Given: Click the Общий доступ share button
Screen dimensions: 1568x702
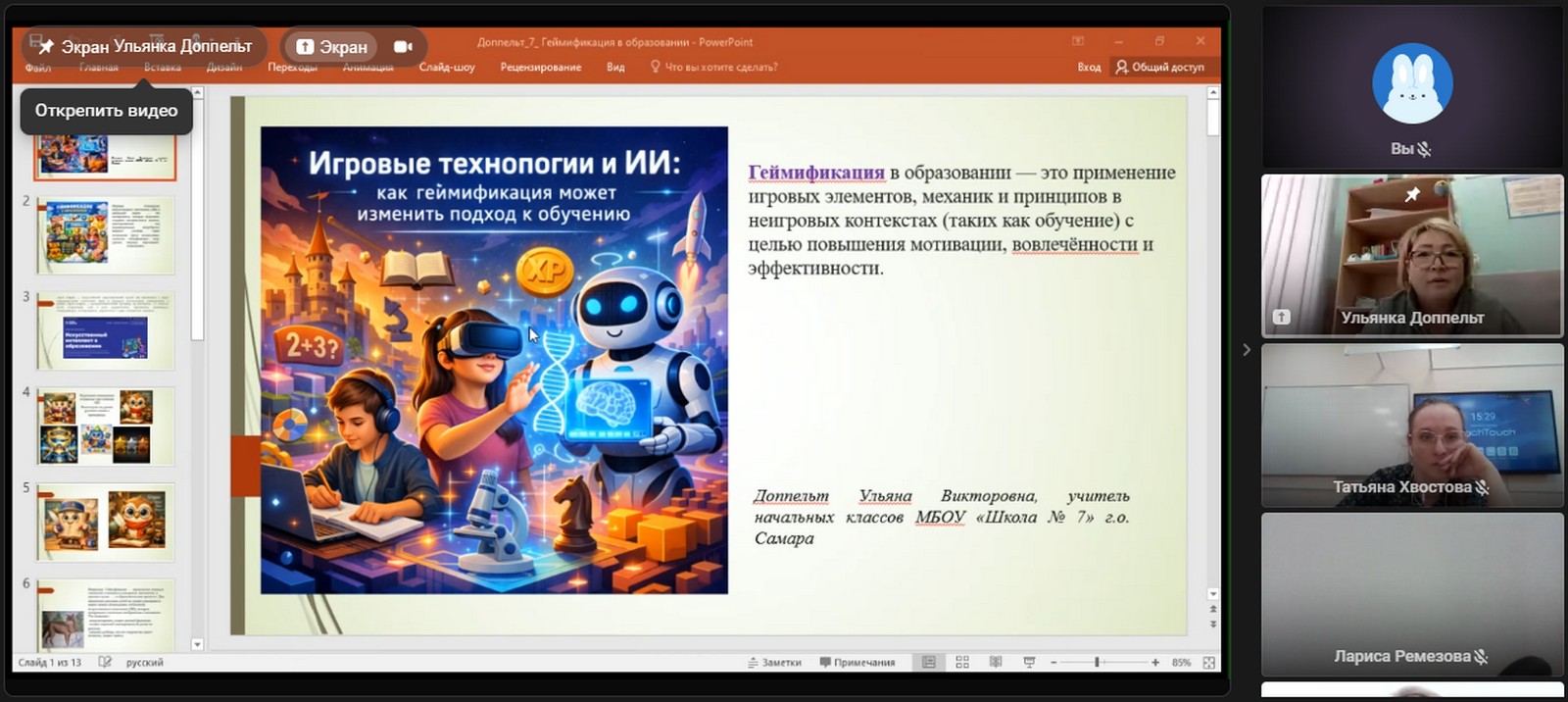Looking at the screenshot, I should coord(1160,68).
